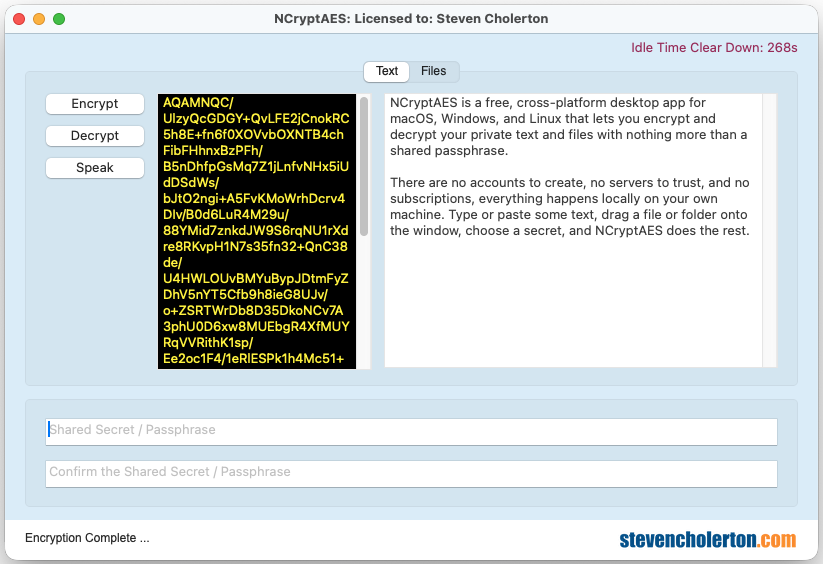Focus the Shared Secret / Passphrase field

[x=412, y=432]
